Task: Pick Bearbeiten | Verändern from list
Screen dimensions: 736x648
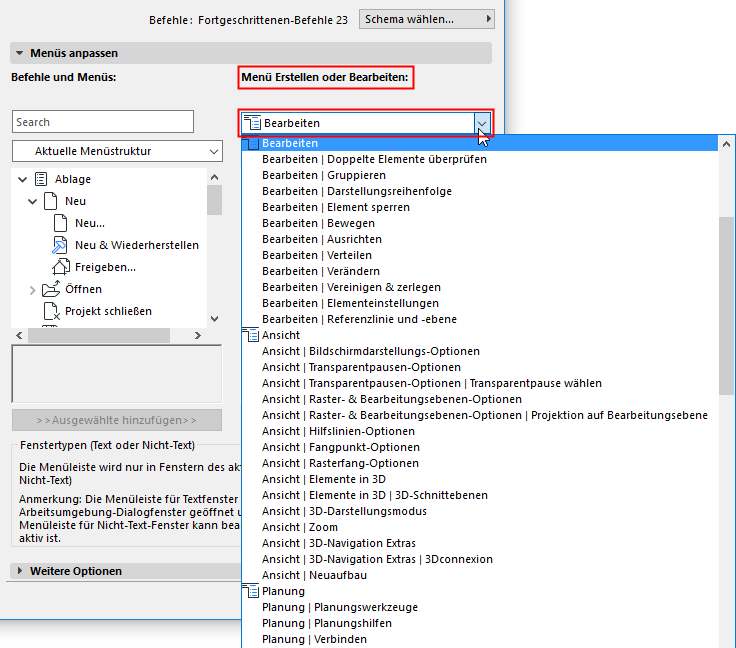Action: 321,271
